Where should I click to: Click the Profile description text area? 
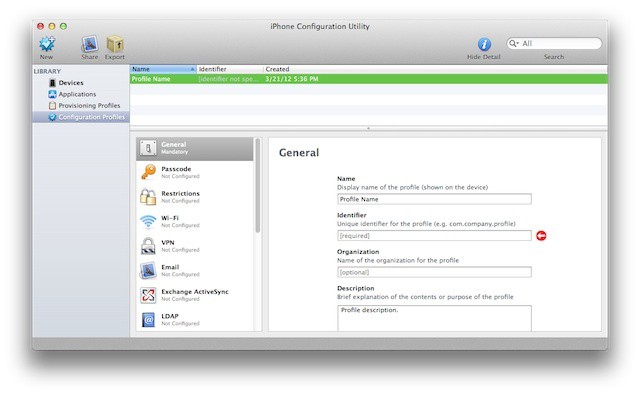click(434, 318)
